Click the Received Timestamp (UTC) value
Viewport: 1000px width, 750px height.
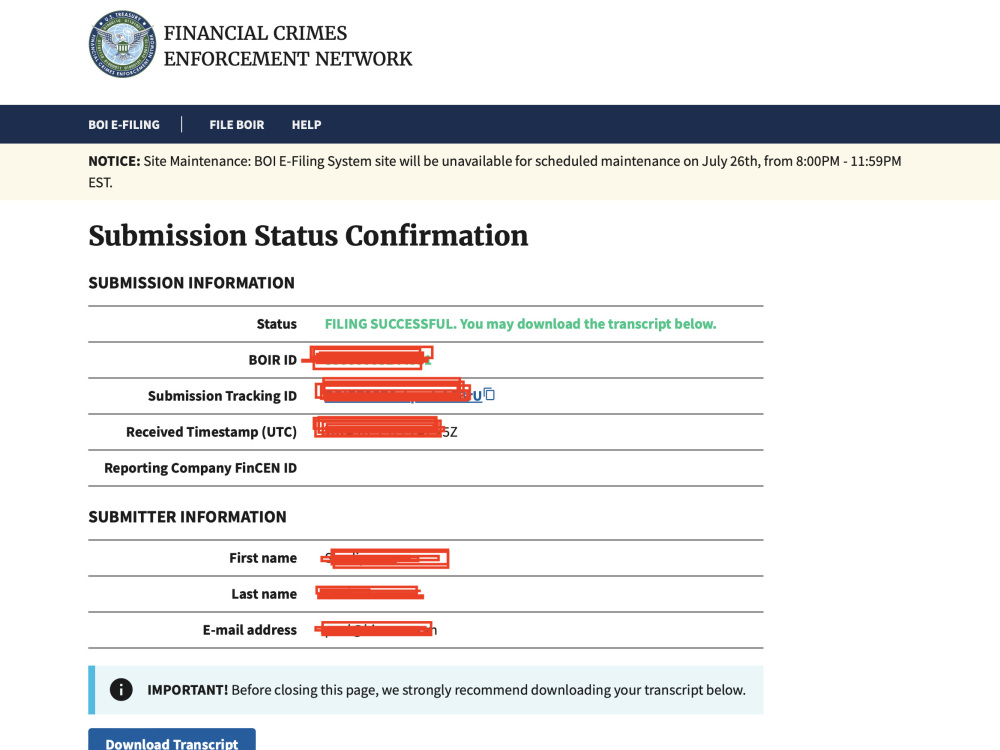(x=386, y=430)
